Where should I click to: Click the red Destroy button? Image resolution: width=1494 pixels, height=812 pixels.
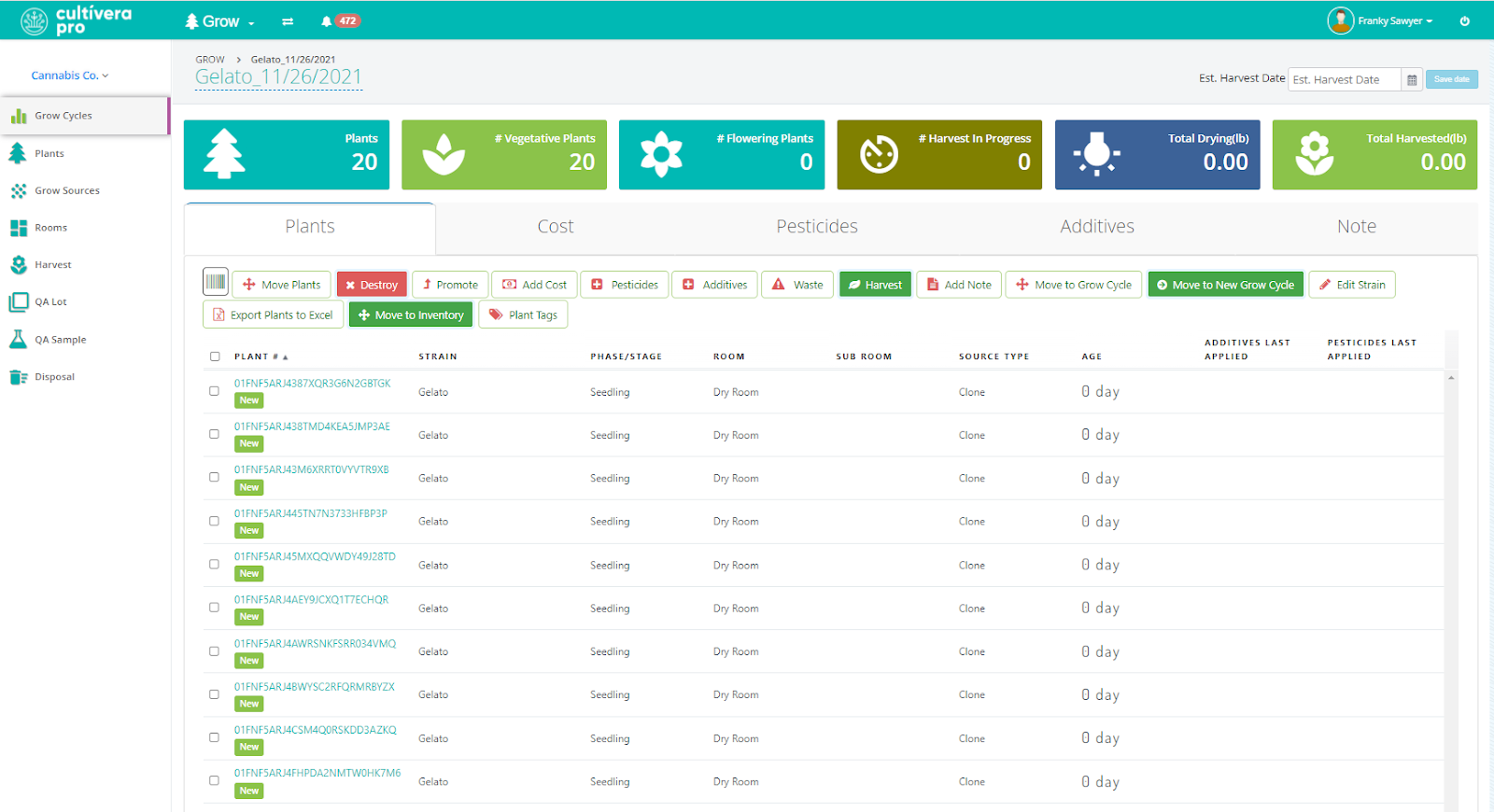pos(372,285)
